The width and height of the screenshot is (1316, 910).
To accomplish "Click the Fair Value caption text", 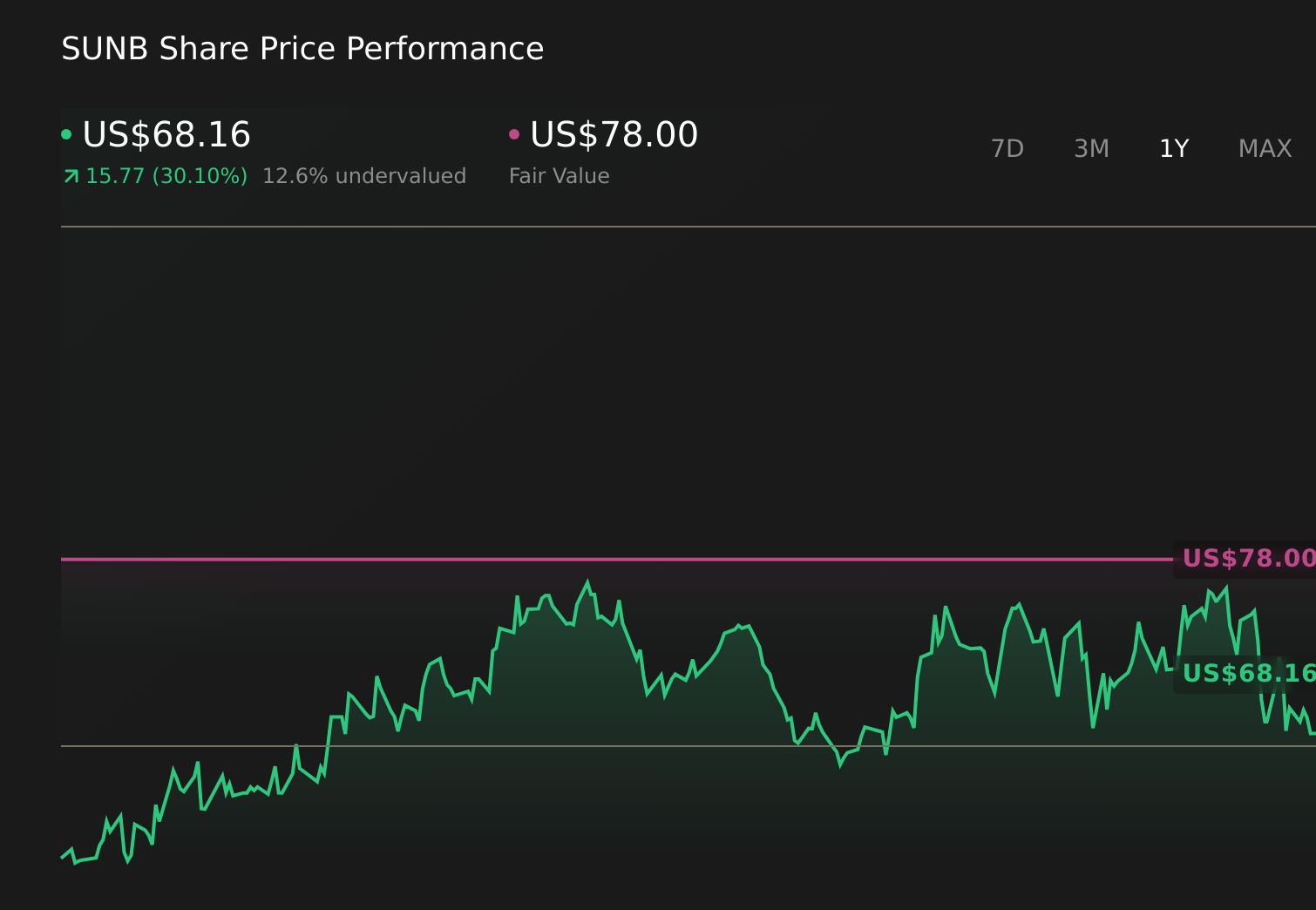I will 559,175.
